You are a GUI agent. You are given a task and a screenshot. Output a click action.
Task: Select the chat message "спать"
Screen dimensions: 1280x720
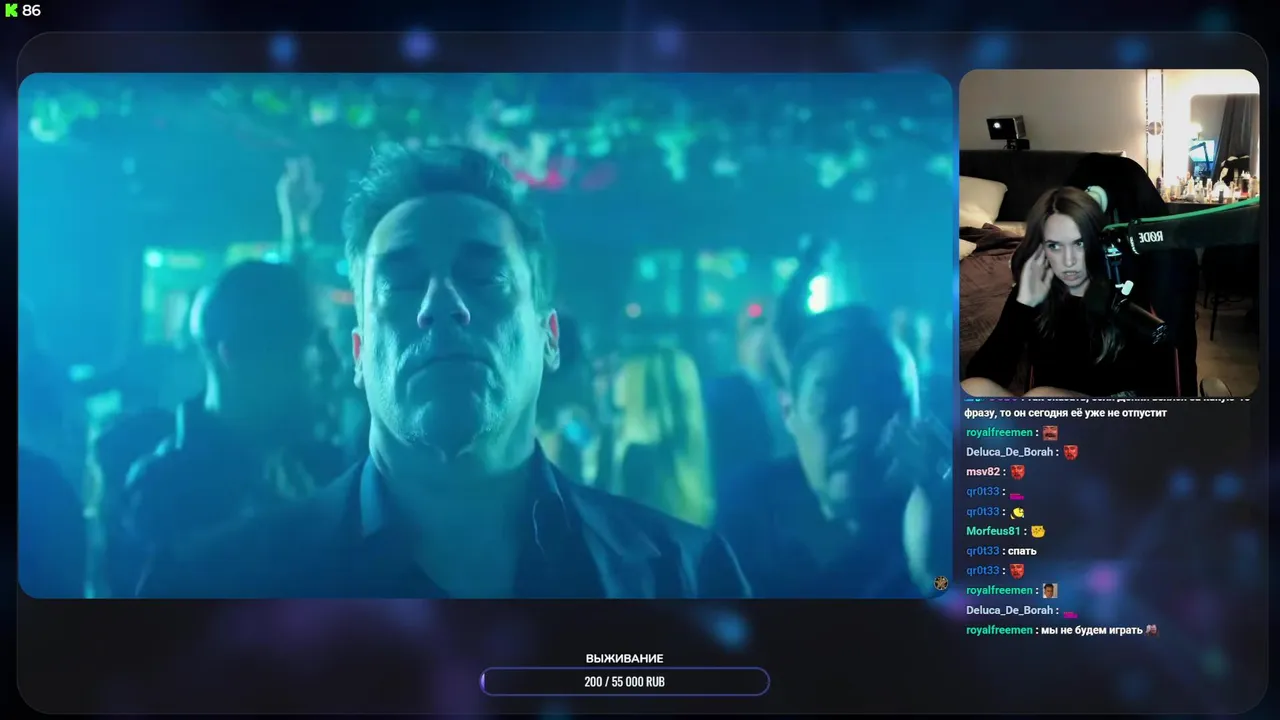[1023, 551]
